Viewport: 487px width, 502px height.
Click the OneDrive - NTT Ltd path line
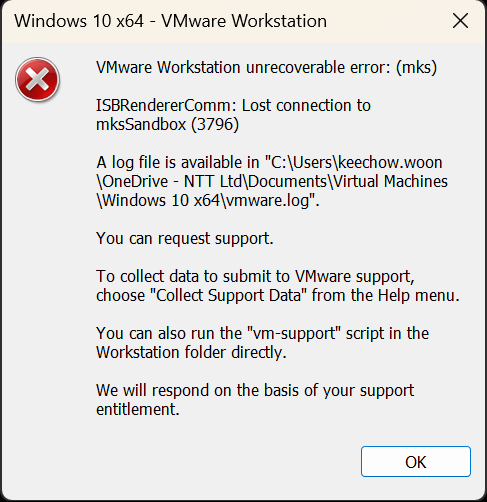pos(272,182)
